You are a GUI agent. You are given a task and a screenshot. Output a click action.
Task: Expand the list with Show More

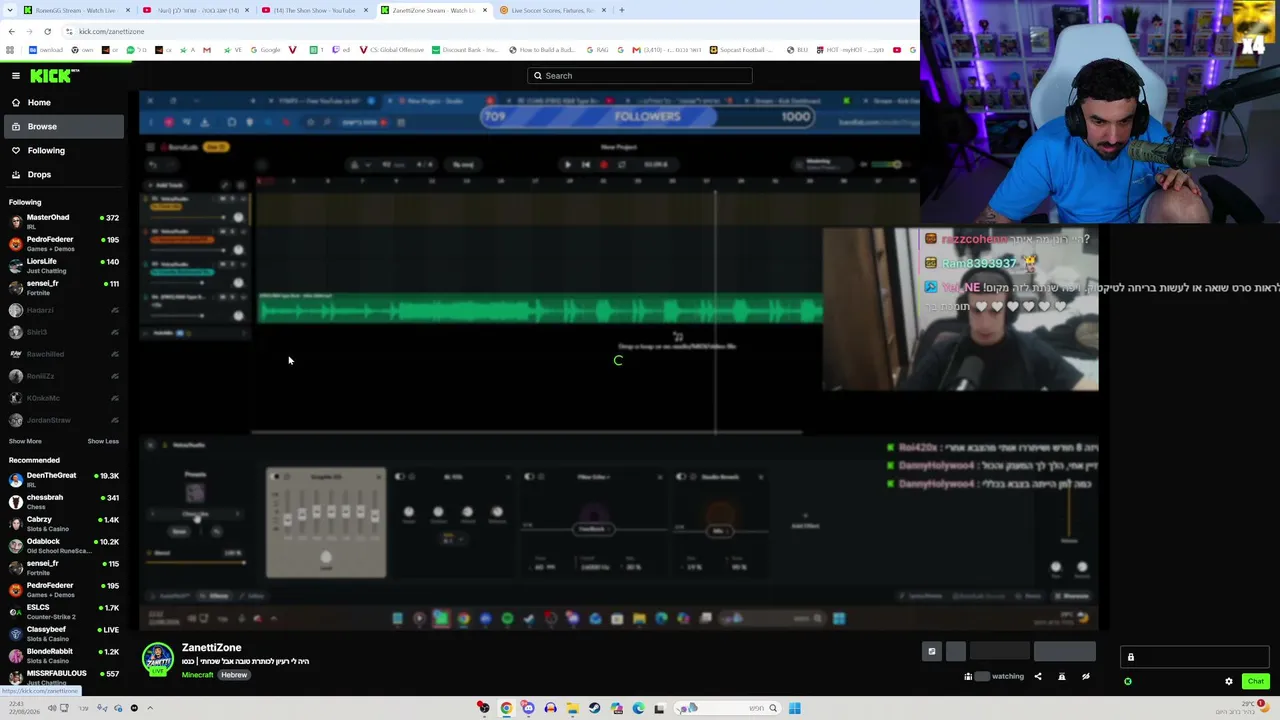tap(25, 441)
